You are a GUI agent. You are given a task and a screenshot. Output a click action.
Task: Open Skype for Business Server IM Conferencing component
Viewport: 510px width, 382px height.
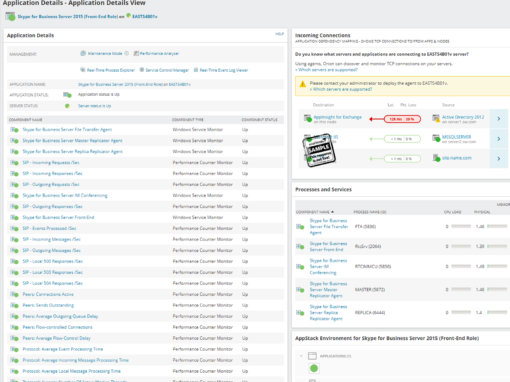tap(65, 195)
